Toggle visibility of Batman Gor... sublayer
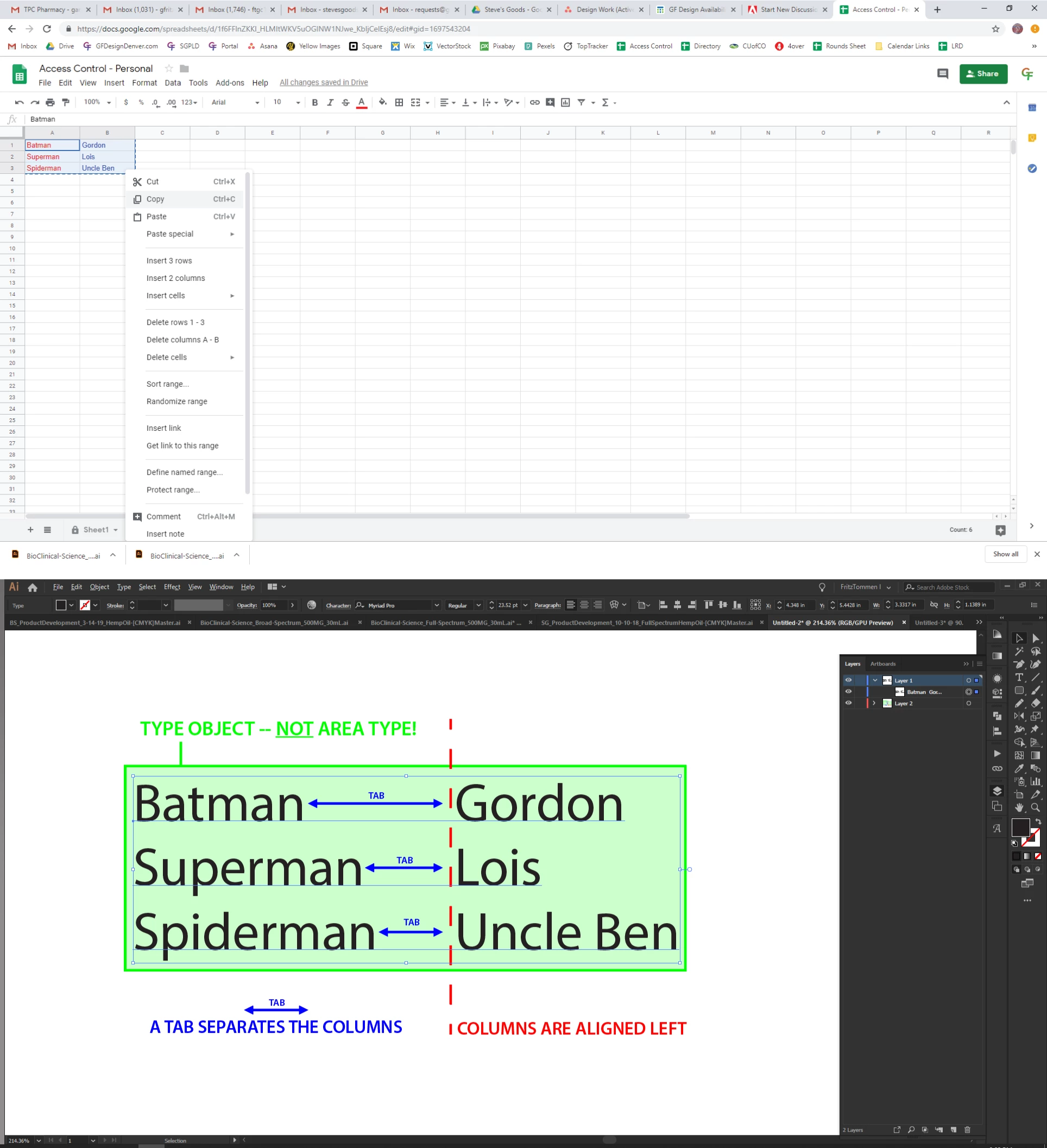Viewport: 1047px width, 1148px height. pos(848,692)
